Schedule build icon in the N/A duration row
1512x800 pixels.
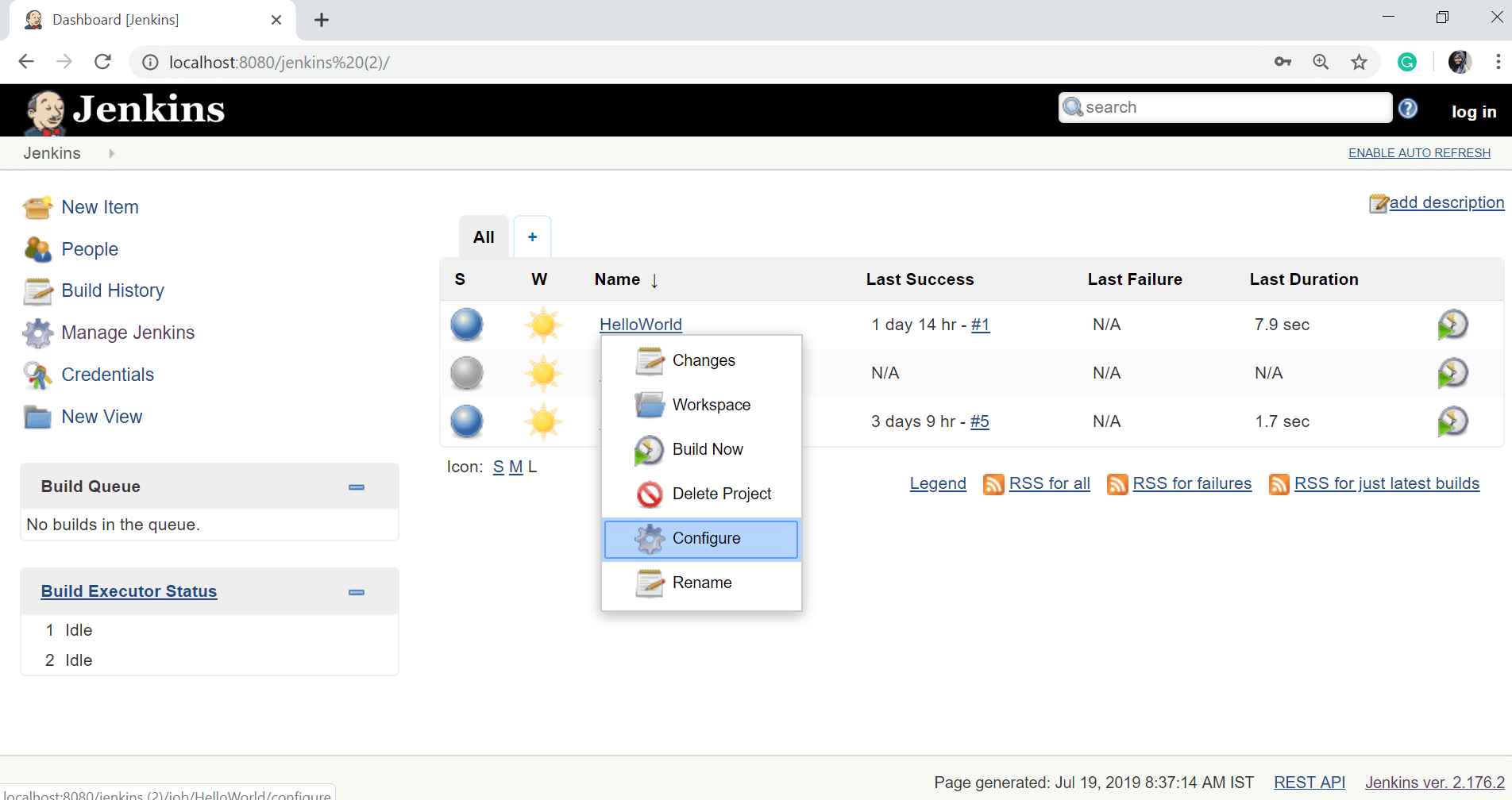click(x=1452, y=373)
